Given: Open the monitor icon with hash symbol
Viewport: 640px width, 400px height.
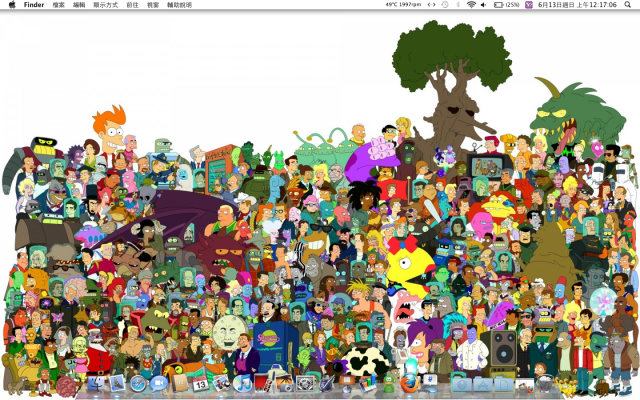Looking at the screenshot, I should point(430,383).
